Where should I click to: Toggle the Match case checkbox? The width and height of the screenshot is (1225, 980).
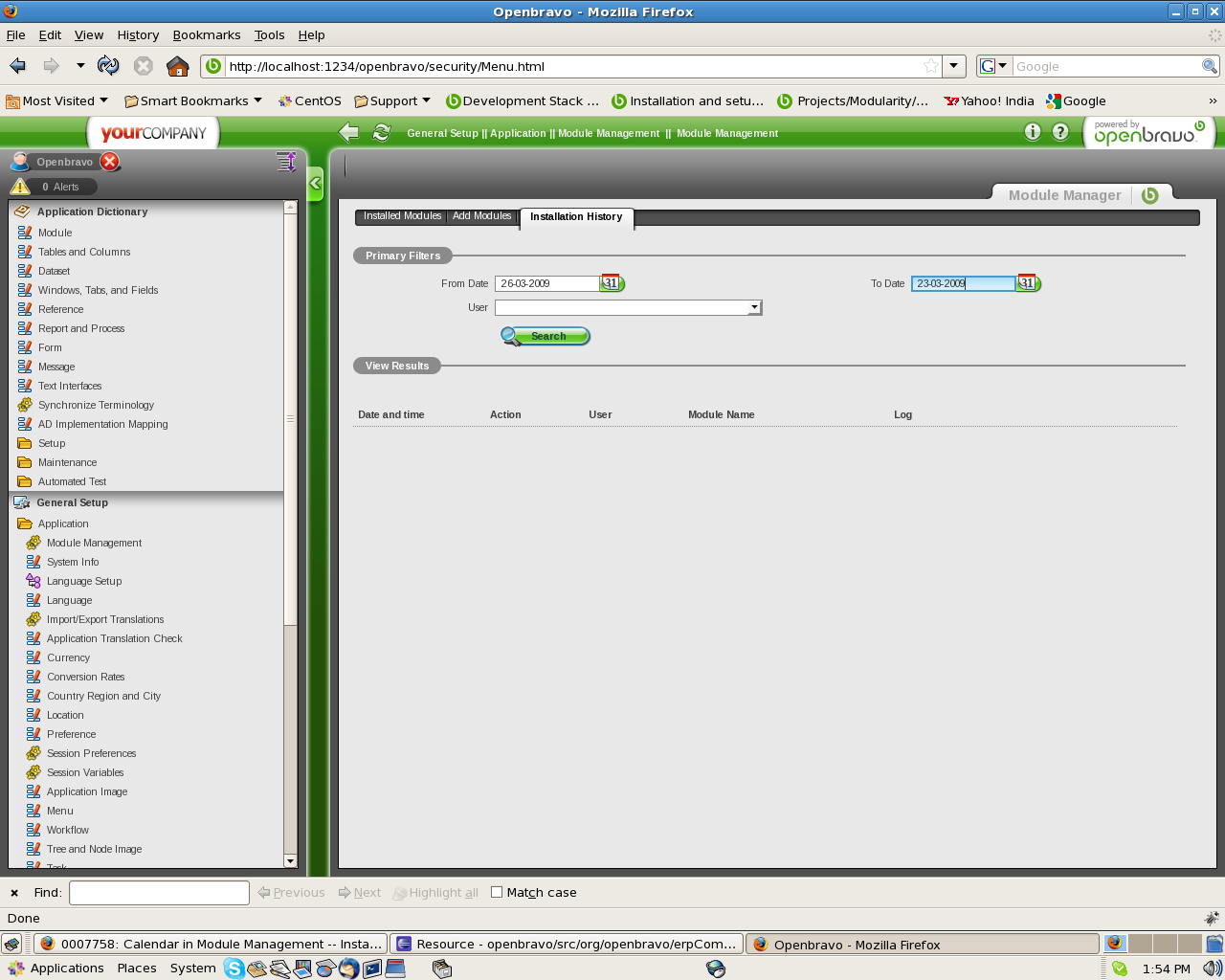497,892
